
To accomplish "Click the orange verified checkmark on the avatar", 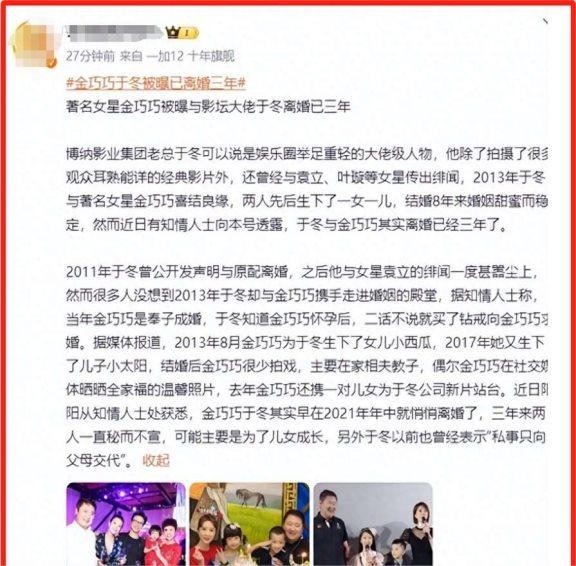I will coord(52,63).
